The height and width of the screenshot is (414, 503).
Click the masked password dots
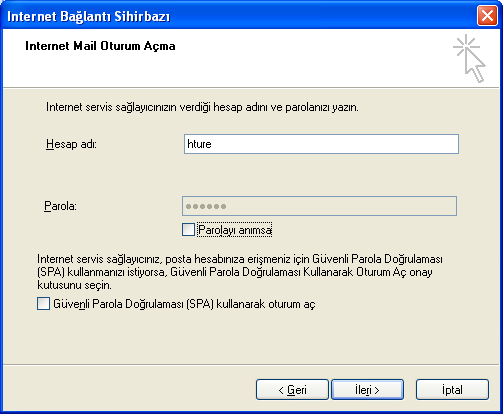[x=206, y=207]
